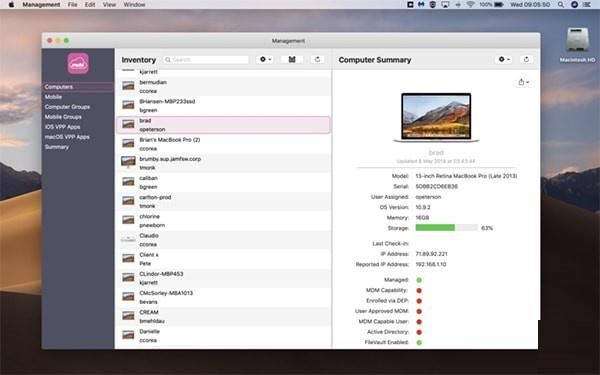
Task: Open the Computer Summary gear dropdown
Action: [504, 59]
